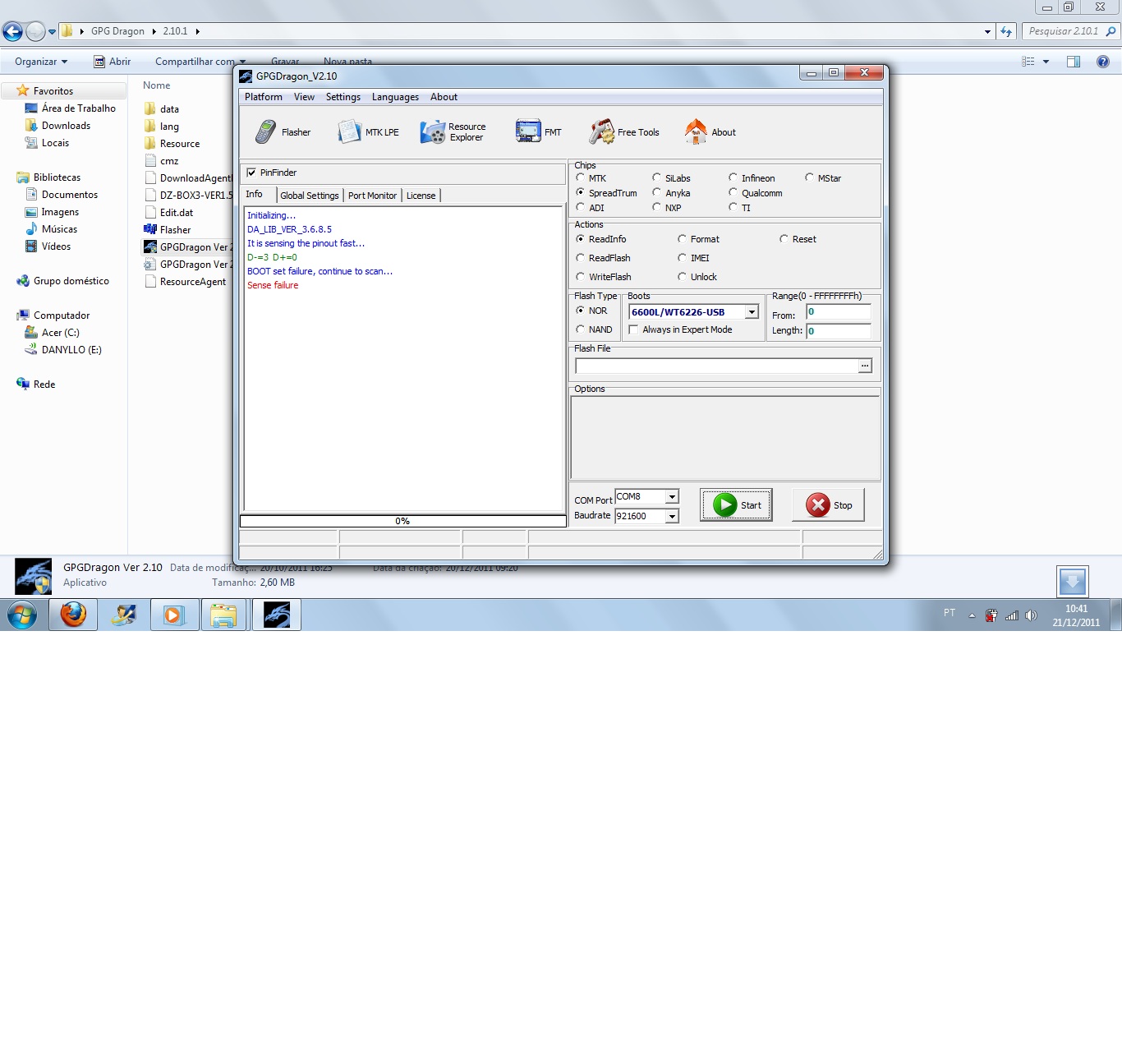Open Compartilhar com dropdown

pos(200,62)
